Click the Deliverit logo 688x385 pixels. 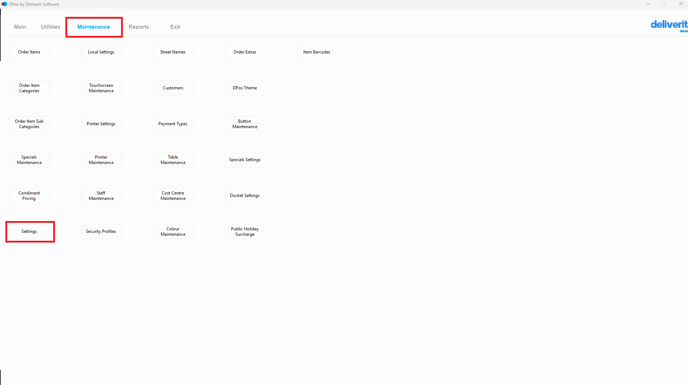click(669, 25)
